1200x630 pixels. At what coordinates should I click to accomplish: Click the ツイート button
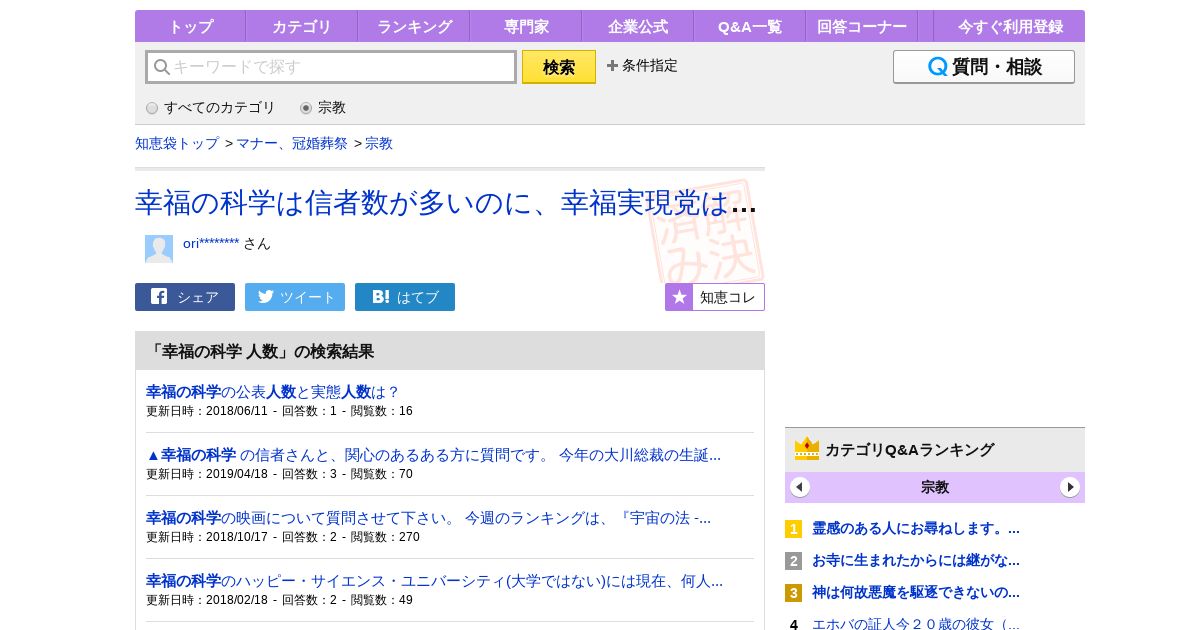pyautogui.click(x=295, y=297)
